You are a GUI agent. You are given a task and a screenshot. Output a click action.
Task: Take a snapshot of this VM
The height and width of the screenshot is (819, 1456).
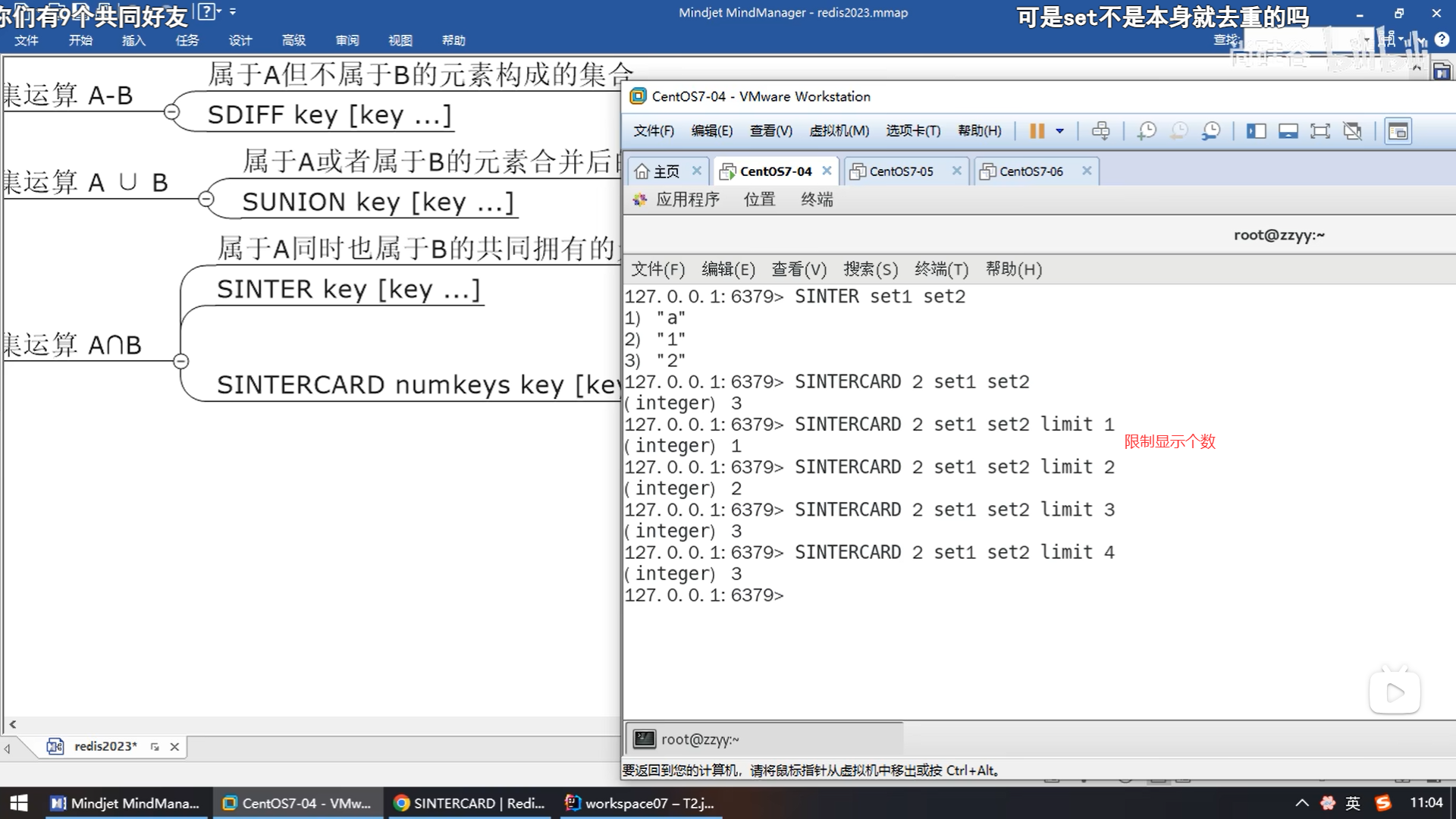pyautogui.click(x=1147, y=131)
